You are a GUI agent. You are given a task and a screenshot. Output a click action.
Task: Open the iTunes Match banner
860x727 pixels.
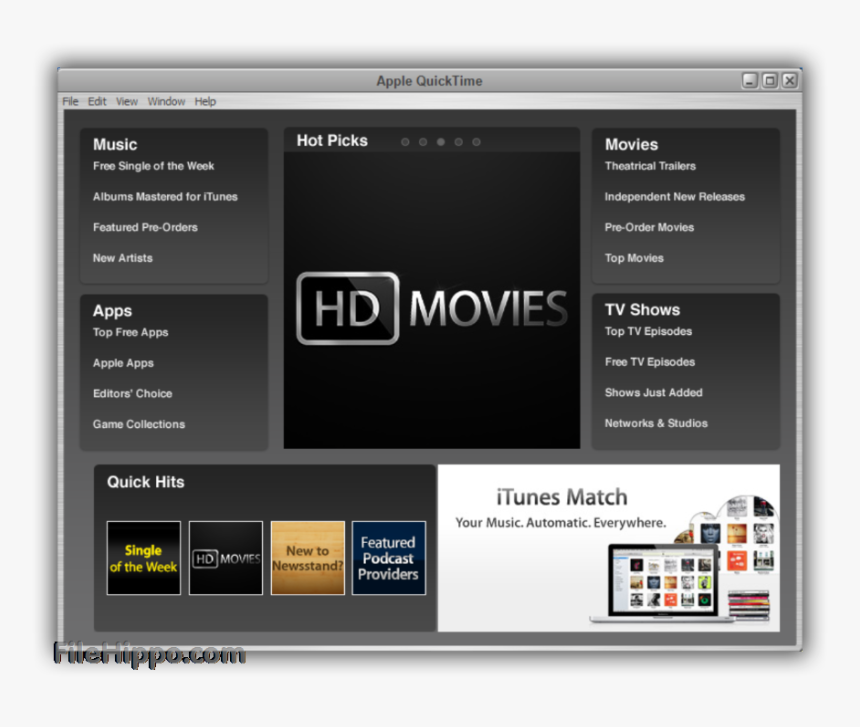tap(609, 548)
